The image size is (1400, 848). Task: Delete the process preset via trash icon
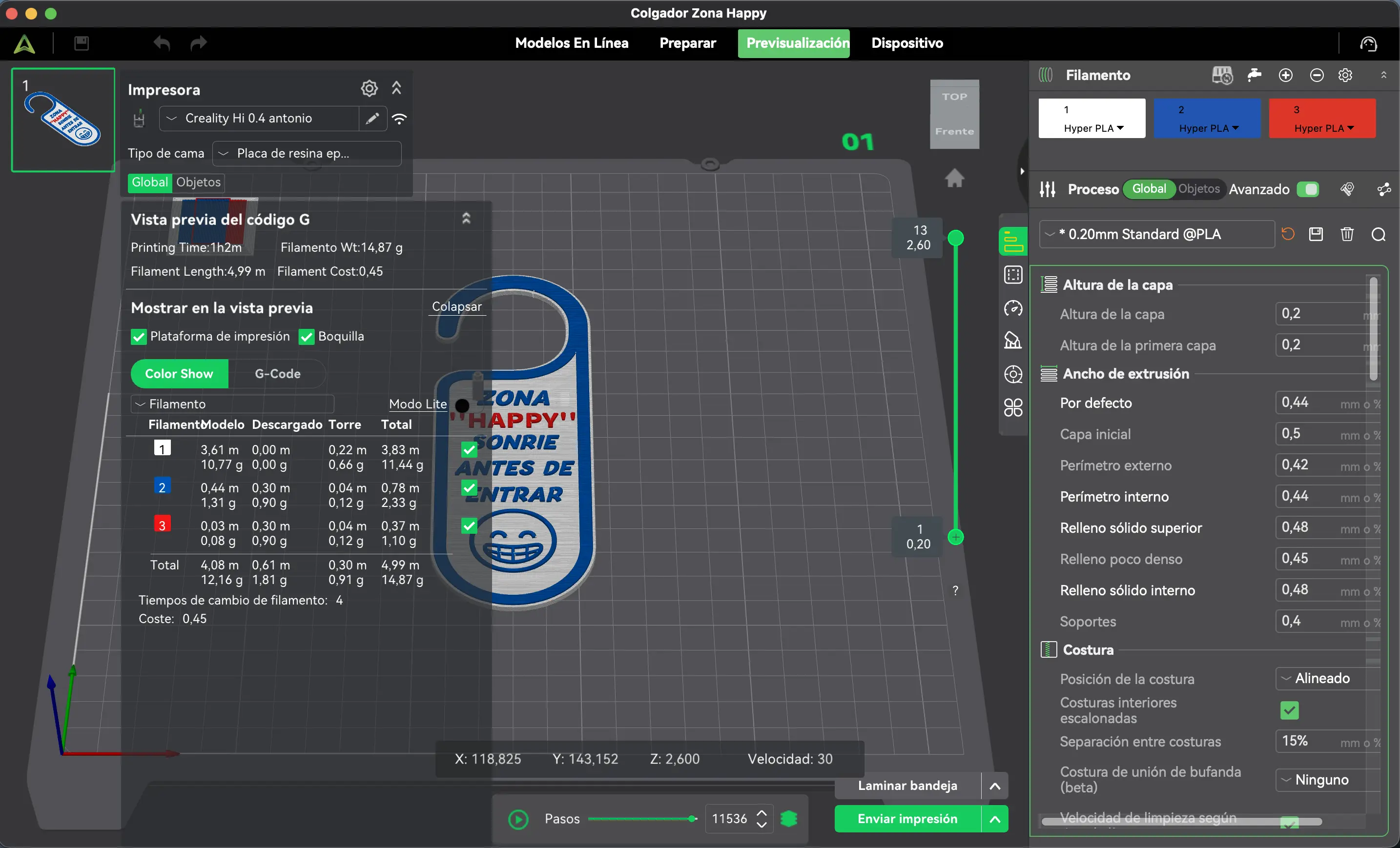coord(1347,234)
